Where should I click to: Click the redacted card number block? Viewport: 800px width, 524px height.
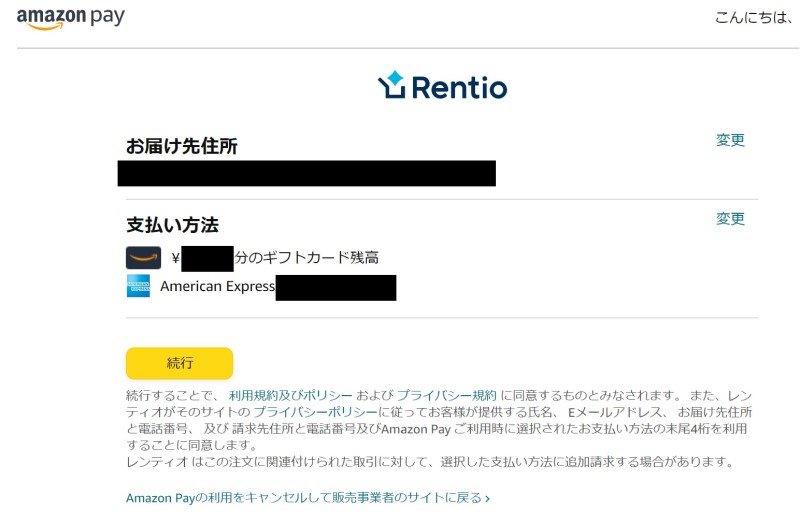coord(336,288)
